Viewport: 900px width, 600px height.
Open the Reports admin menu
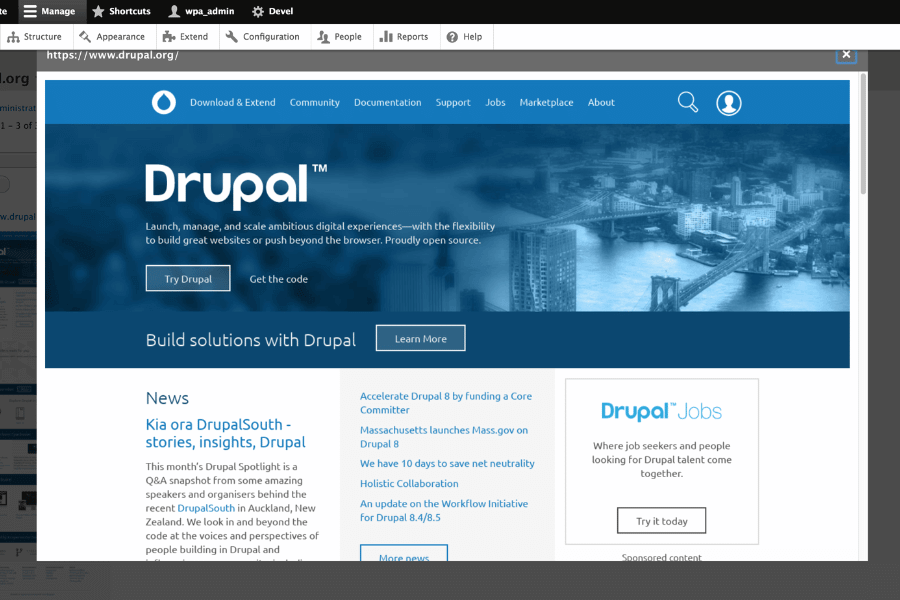click(x=403, y=37)
